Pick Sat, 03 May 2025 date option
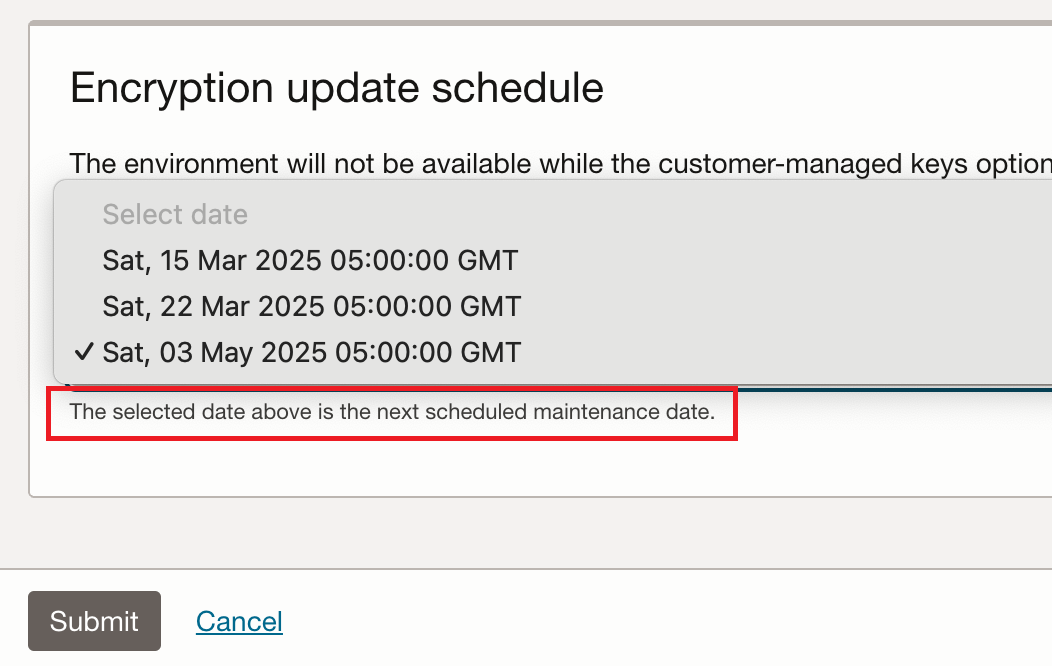The width and height of the screenshot is (1052, 666). [x=311, y=352]
